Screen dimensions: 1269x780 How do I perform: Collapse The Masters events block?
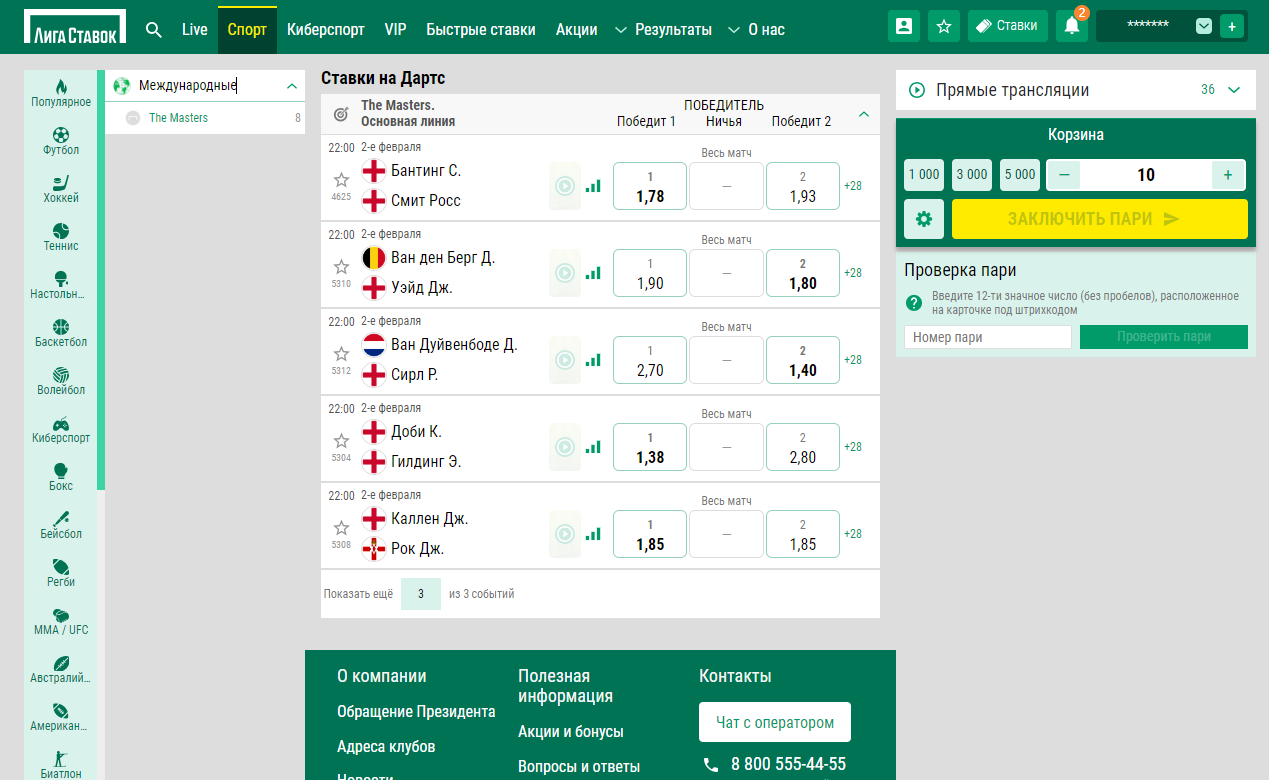pos(864,114)
